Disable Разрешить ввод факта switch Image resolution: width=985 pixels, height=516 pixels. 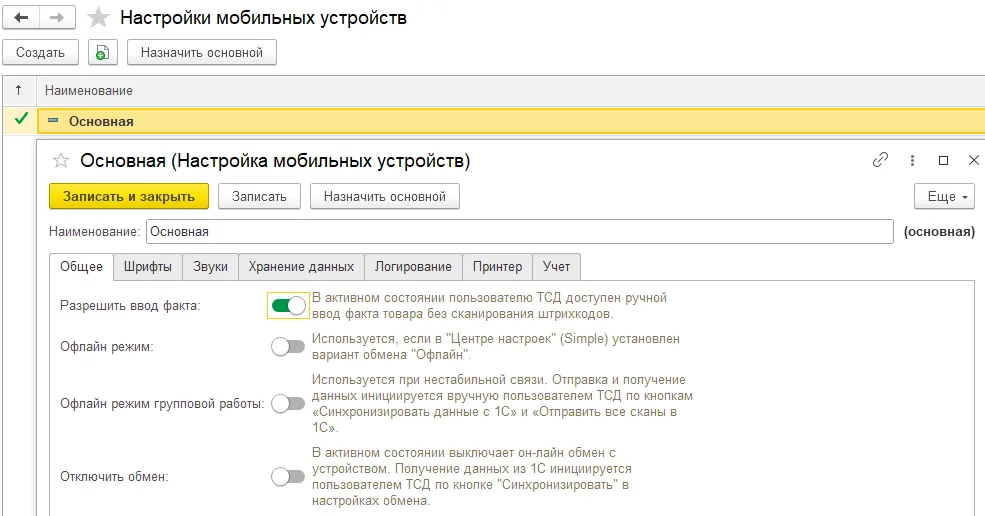click(288, 306)
